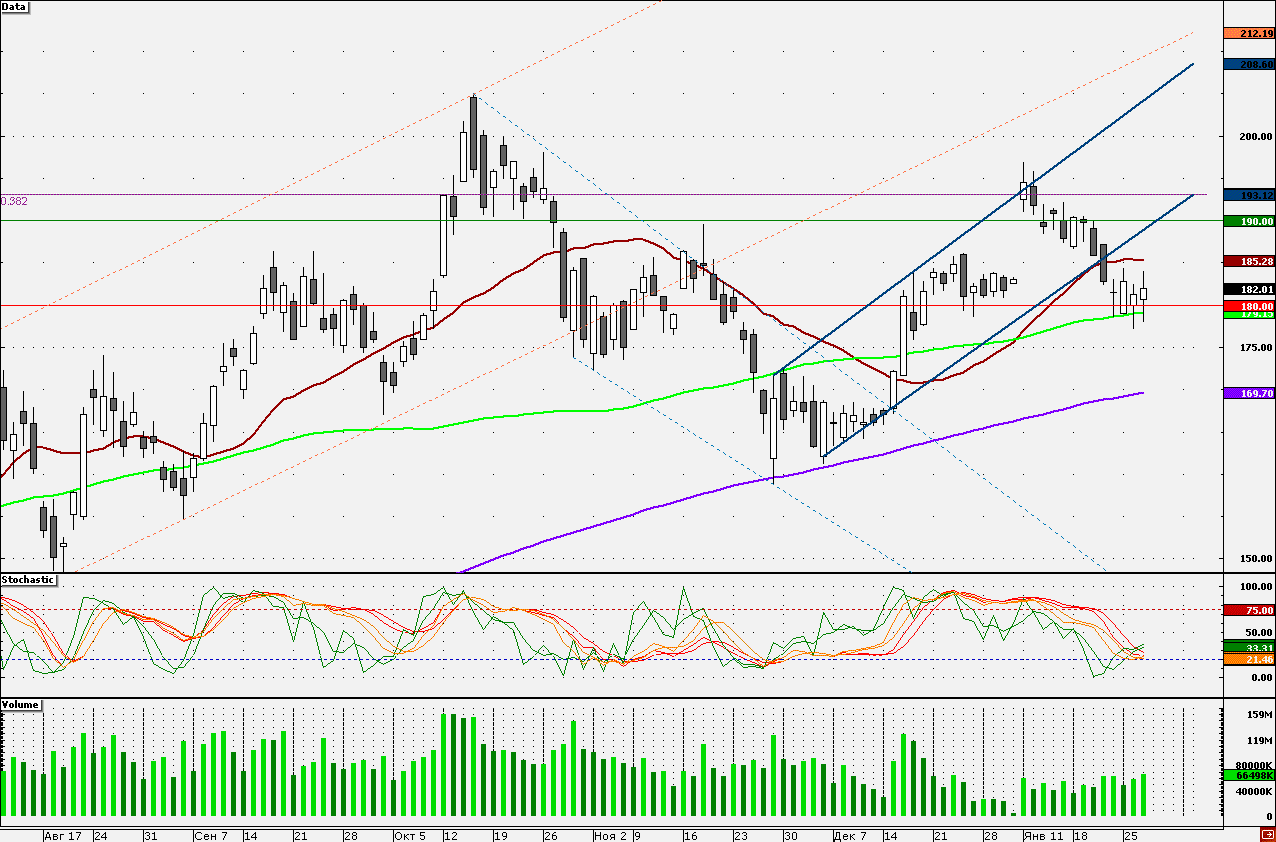The height and width of the screenshot is (842, 1276).
Task: Click the black 182.01 last price marker
Action: point(1249,290)
